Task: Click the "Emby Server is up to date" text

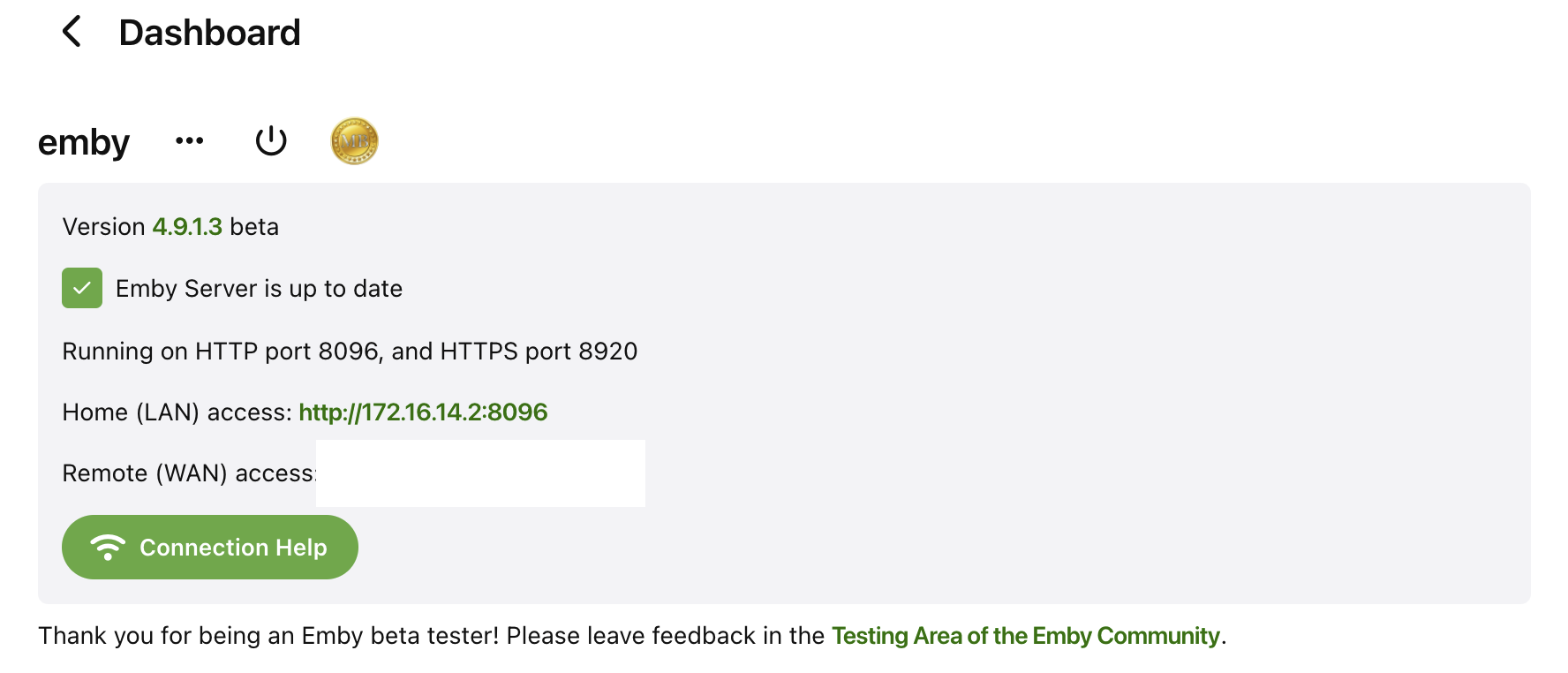Action: click(259, 289)
